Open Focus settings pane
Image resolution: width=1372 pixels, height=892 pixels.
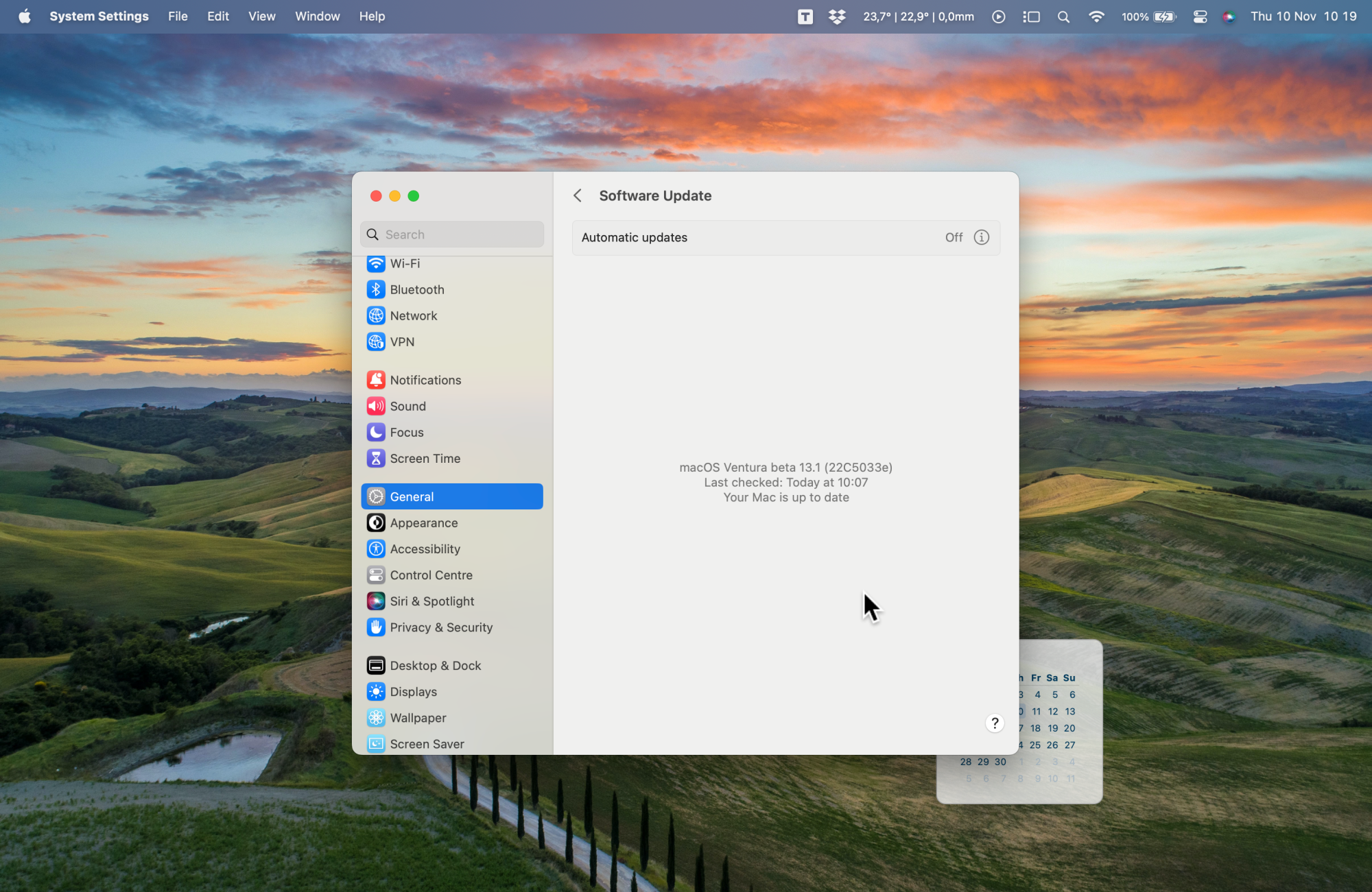pyautogui.click(x=452, y=432)
